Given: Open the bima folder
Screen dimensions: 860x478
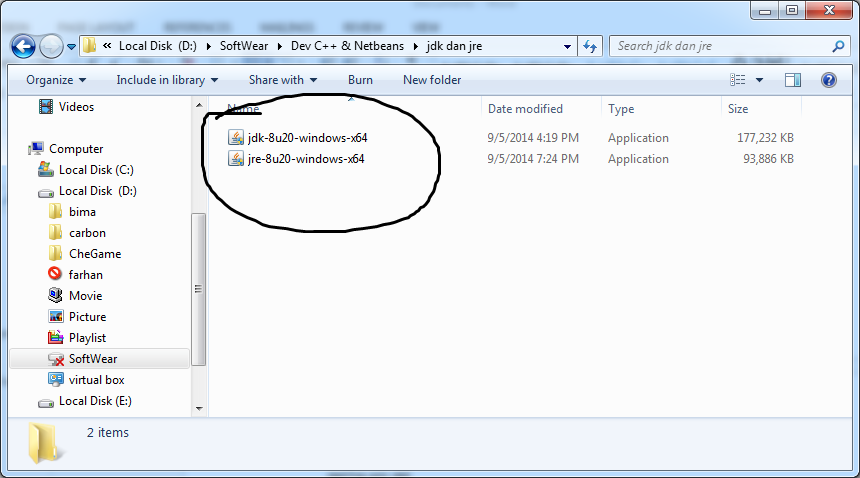Looking at the screenshot, I should (82, 212).
